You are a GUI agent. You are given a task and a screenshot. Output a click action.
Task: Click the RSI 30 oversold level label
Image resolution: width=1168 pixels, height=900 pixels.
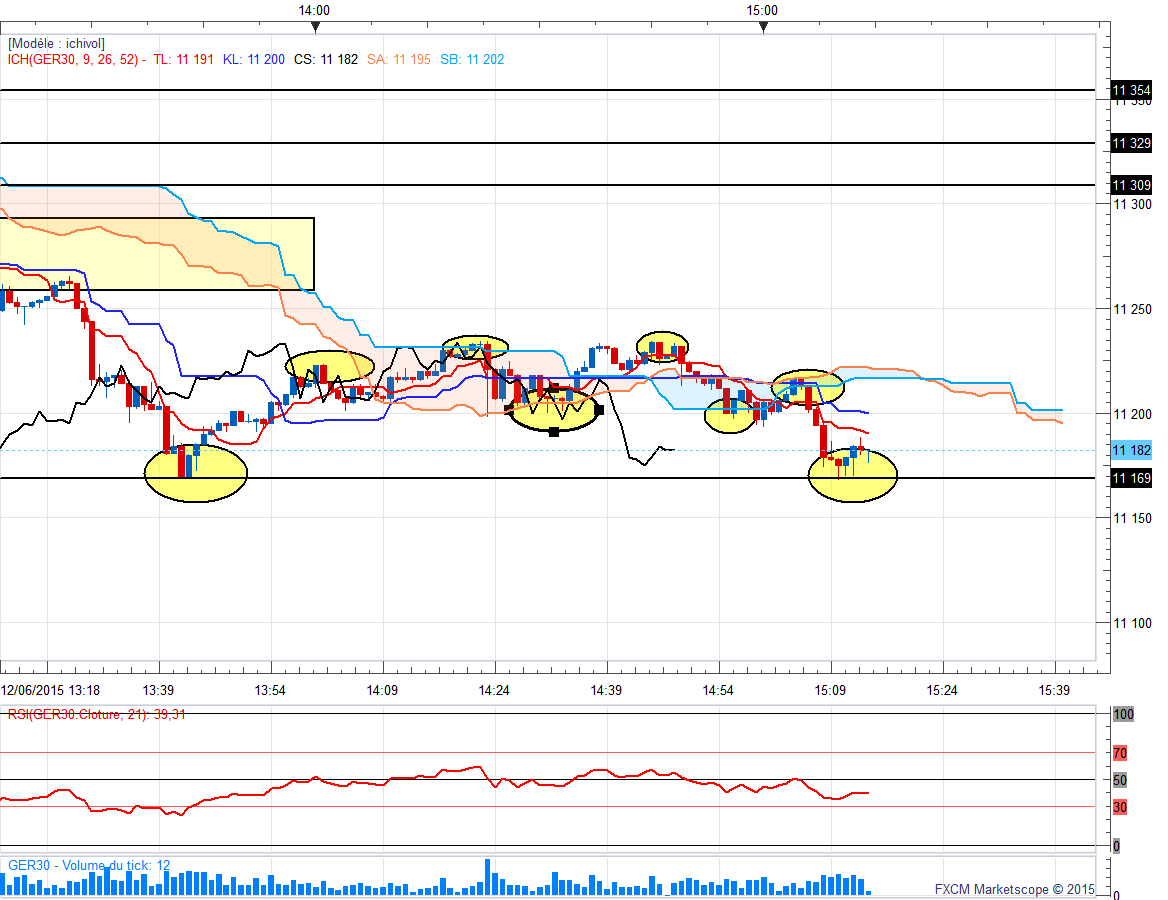pos(1120,807)
